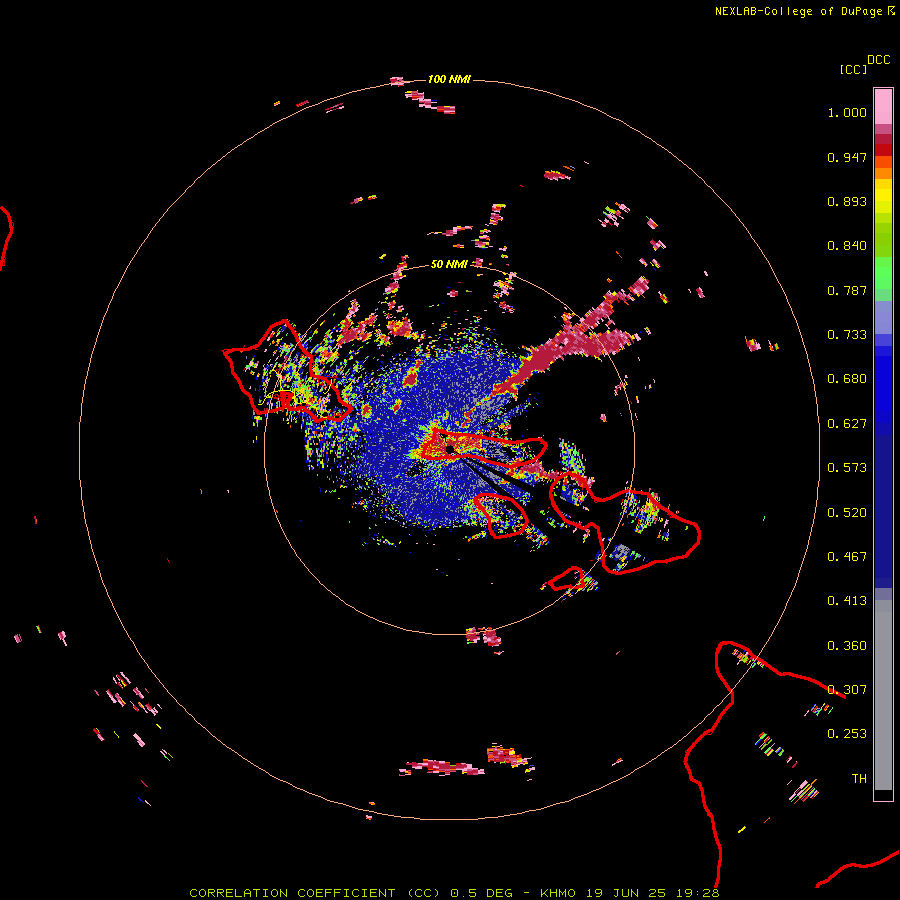Click the 0.947 scale value
The width and height of the screenshot is (900, 900).
[x=847, y=157]
